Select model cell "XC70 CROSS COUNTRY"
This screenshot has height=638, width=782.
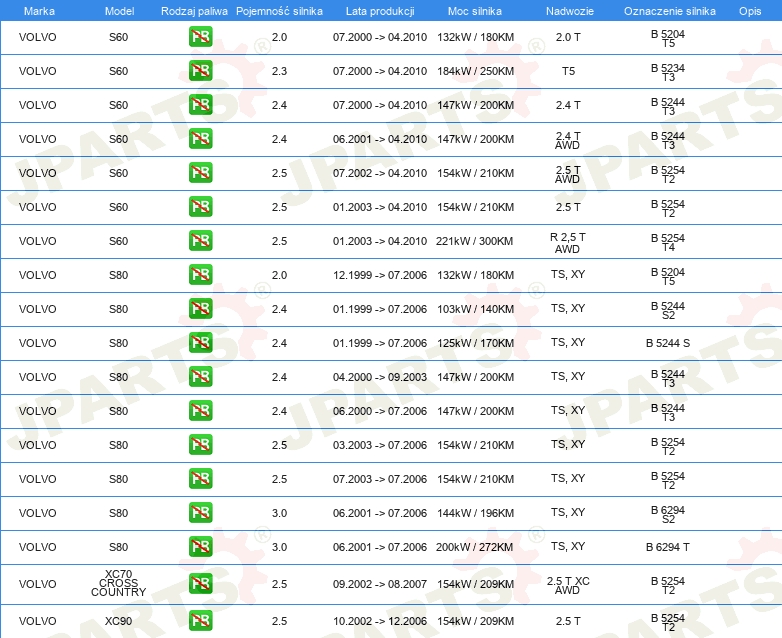[x=119, y=583]
